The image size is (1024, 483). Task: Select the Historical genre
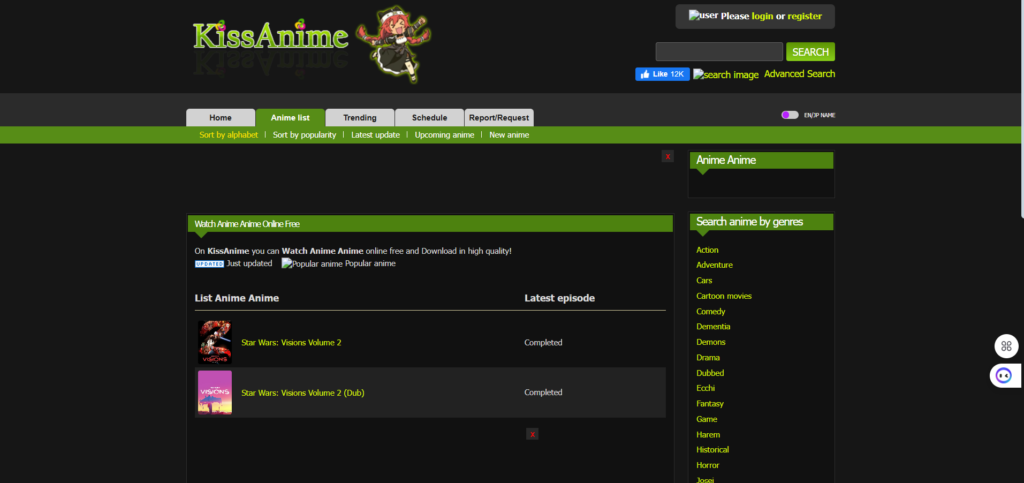click(712, 450)
